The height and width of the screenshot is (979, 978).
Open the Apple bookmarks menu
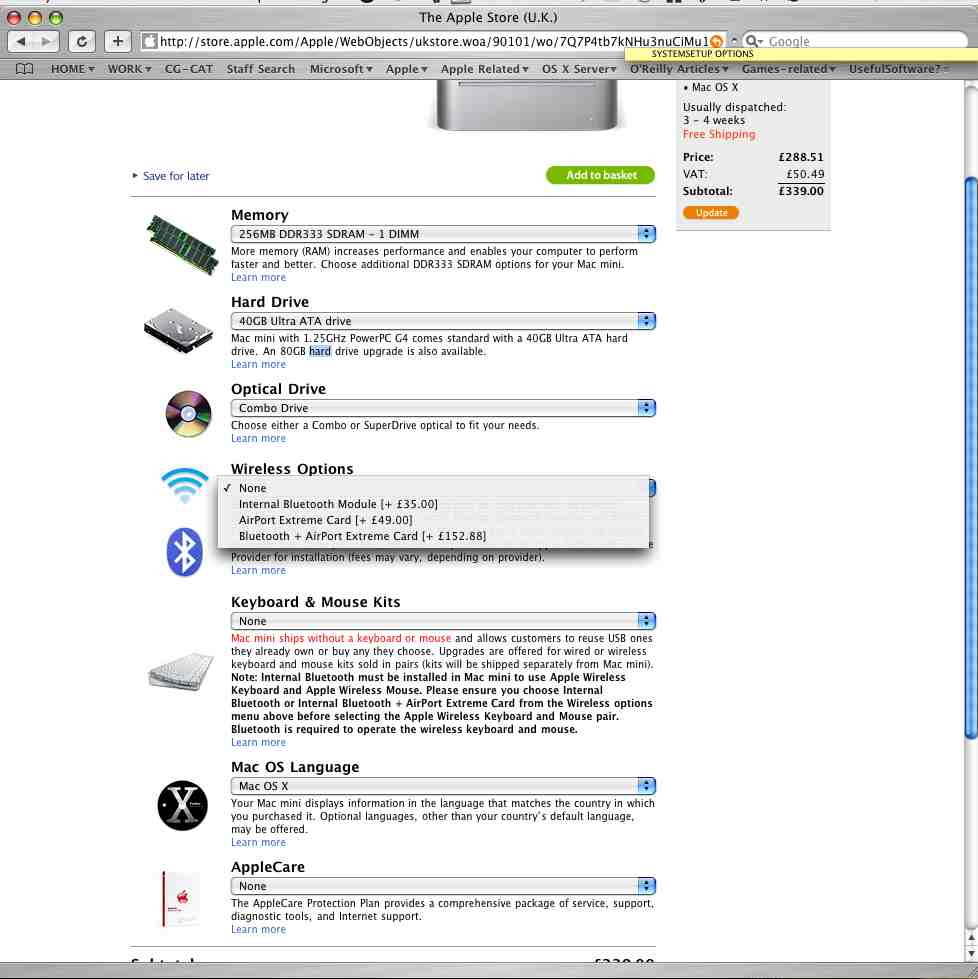(x=407, y=69)
